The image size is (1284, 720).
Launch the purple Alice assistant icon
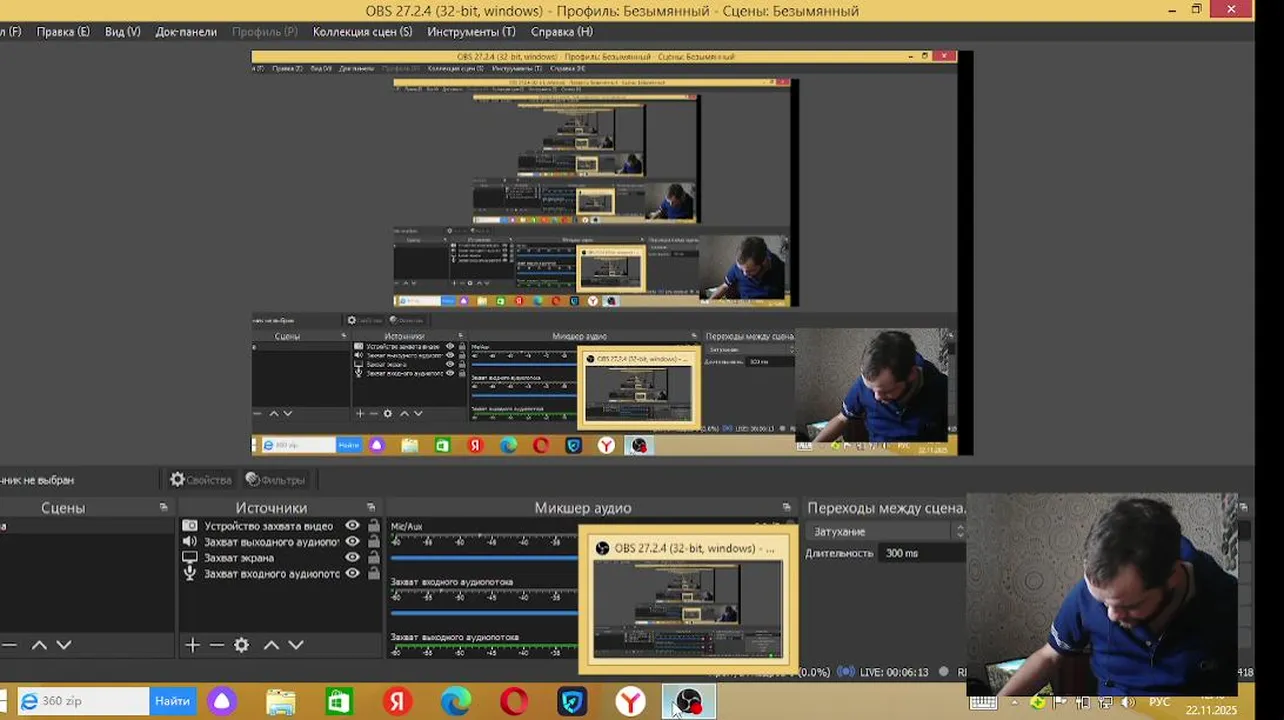pyautogui.click(x=222, y=701)
